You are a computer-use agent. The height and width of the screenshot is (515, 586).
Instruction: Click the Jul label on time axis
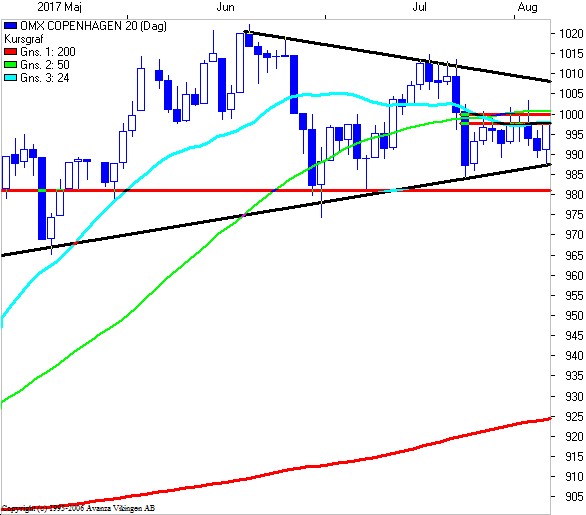[x=419, y=7]
